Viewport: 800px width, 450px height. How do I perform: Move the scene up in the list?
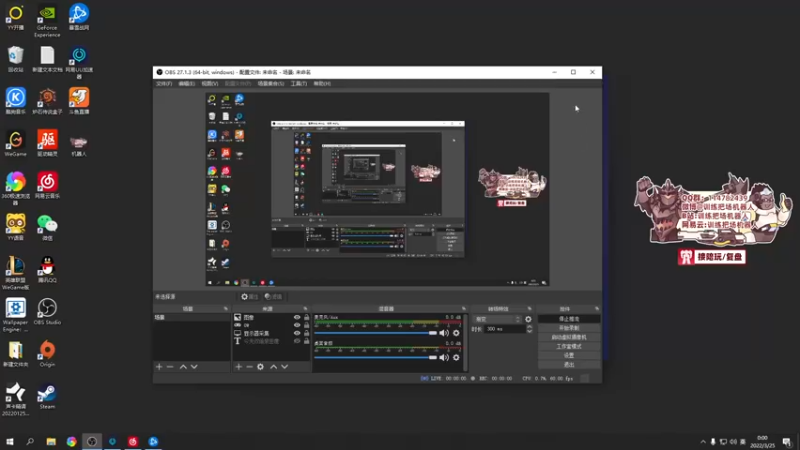(183, 367)
